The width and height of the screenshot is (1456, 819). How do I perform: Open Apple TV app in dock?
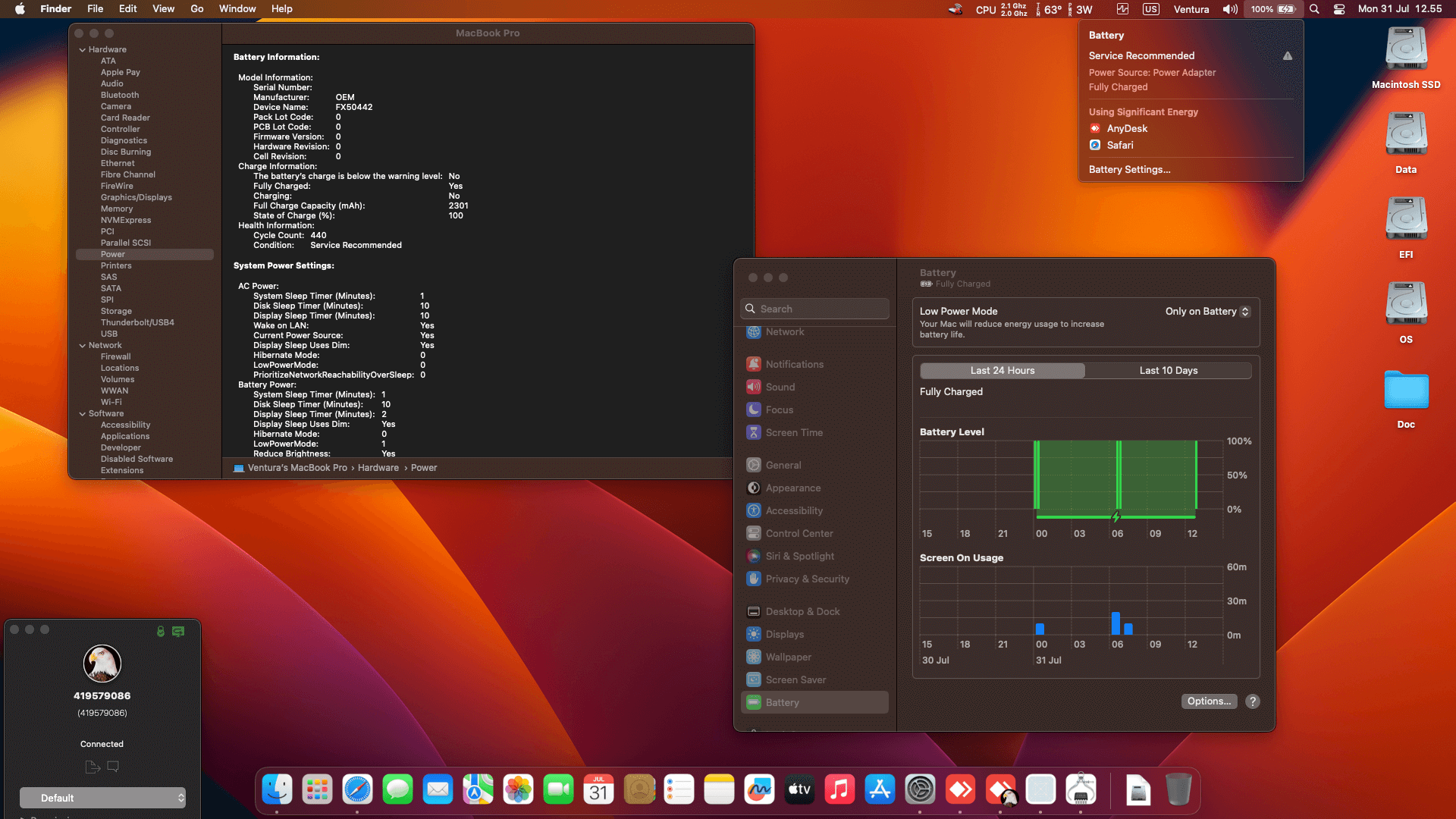[x=799, y=790]
